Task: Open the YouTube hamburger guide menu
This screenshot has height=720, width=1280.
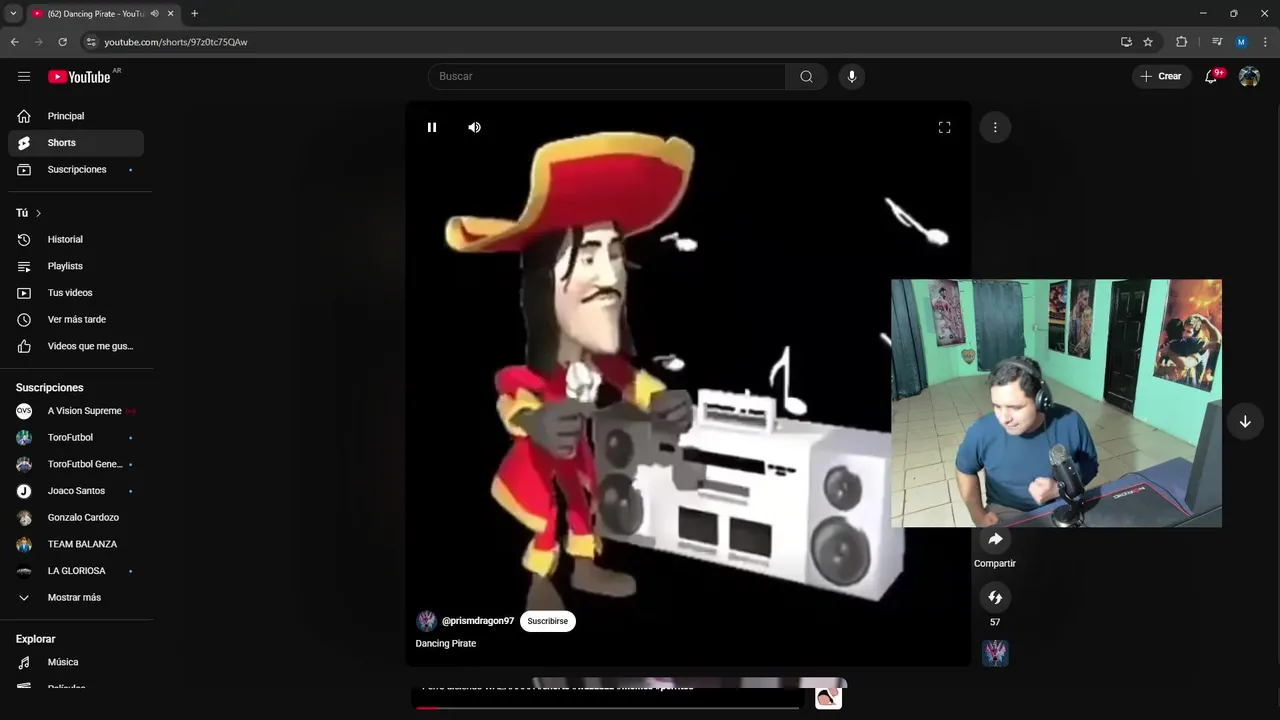Action: (x=24, y=76)
